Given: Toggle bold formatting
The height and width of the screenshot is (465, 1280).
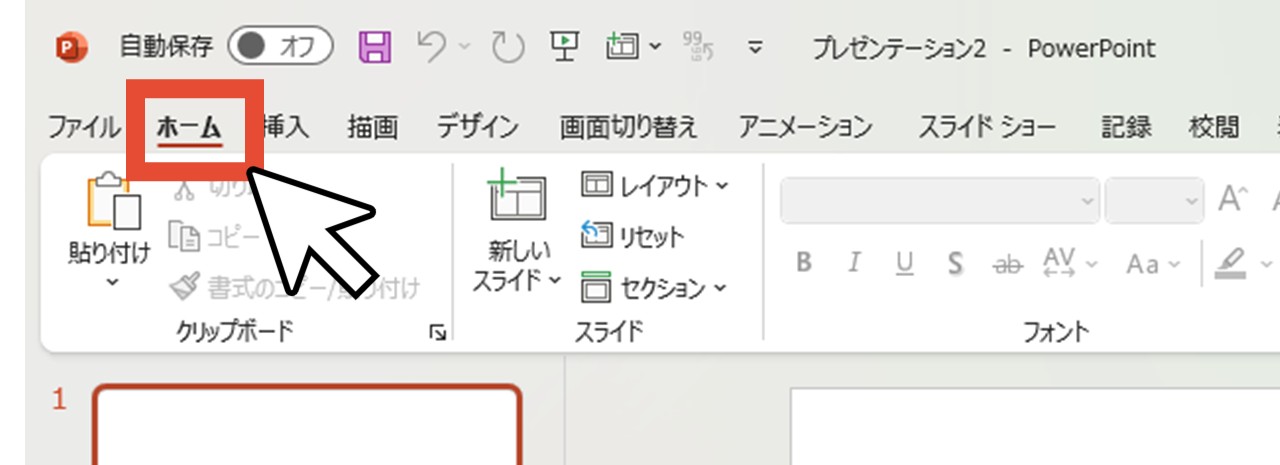Looking at the screenshot, I should [803, 263].
